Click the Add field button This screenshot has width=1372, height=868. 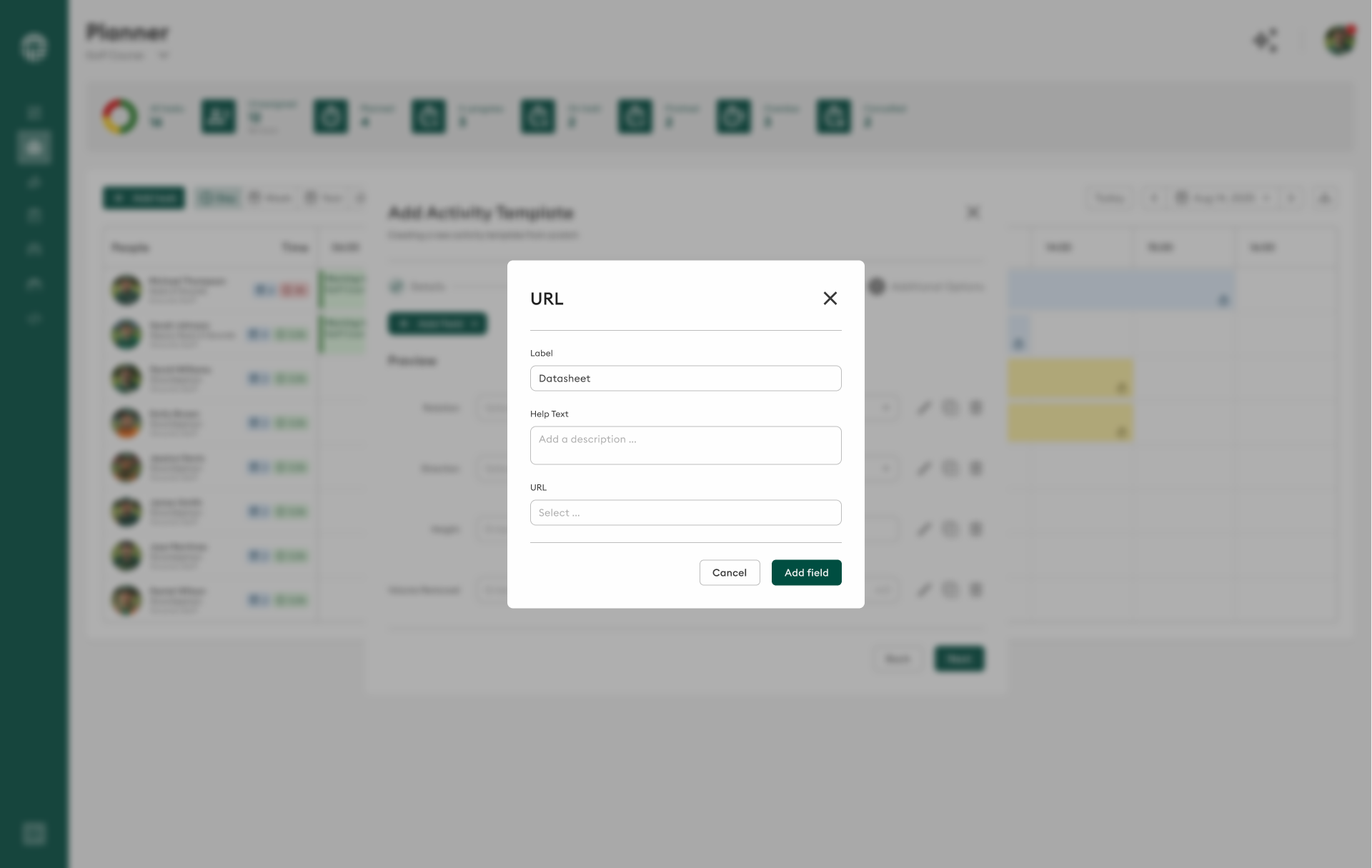pos(806,573)
